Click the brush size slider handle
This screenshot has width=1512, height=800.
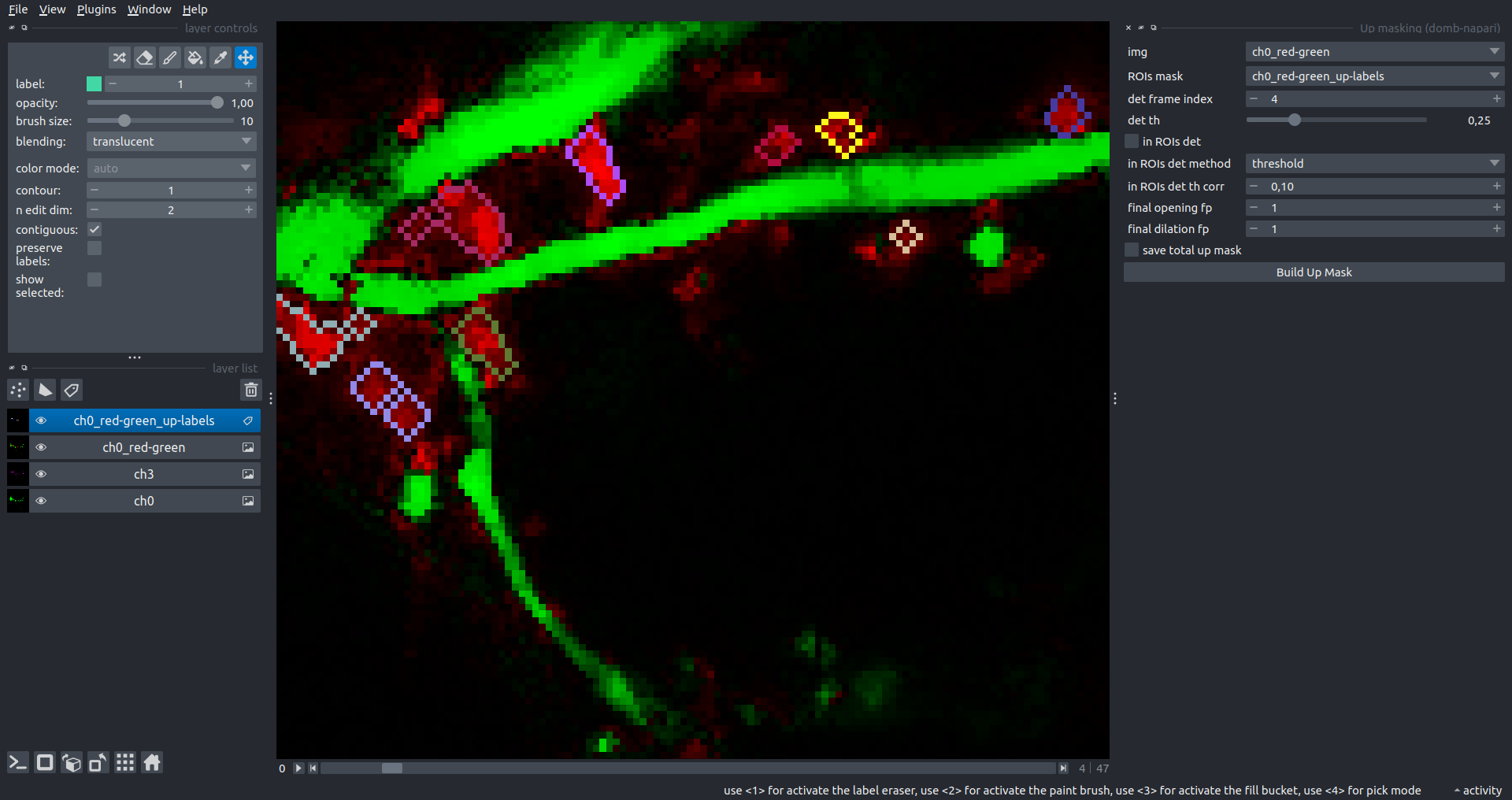coord(124,120)
